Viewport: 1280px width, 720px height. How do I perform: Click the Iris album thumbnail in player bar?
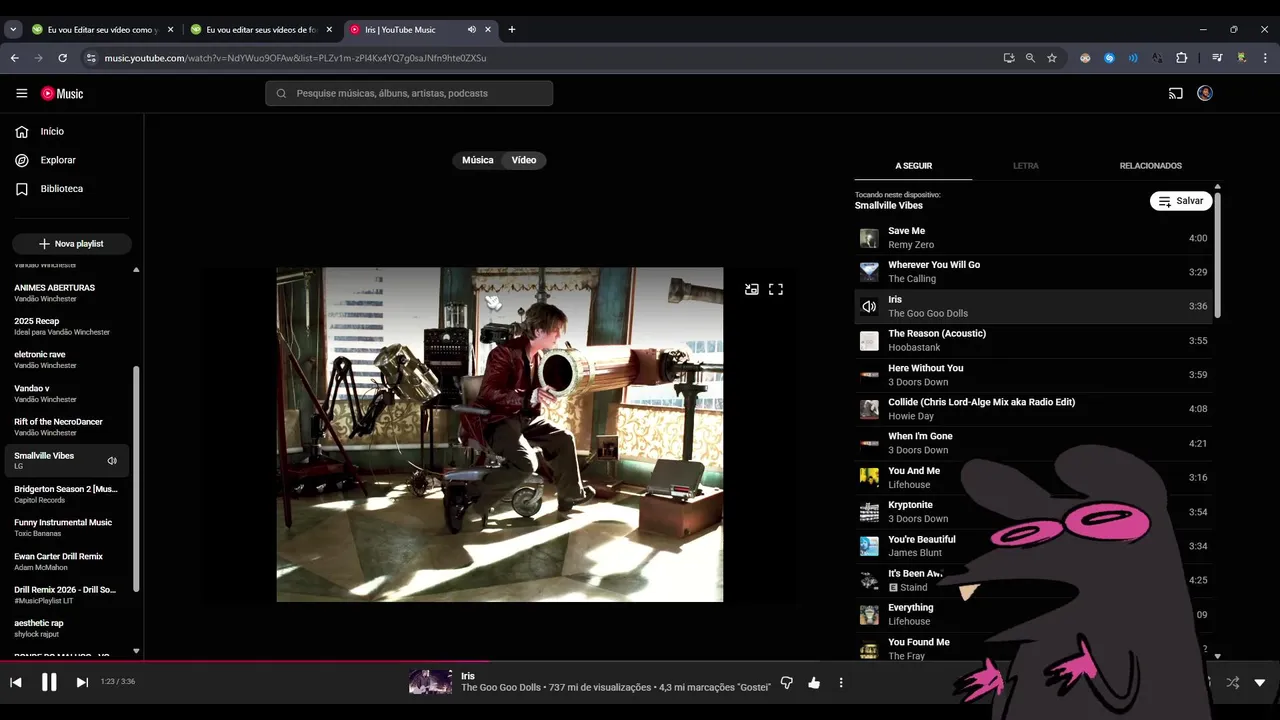430,682
